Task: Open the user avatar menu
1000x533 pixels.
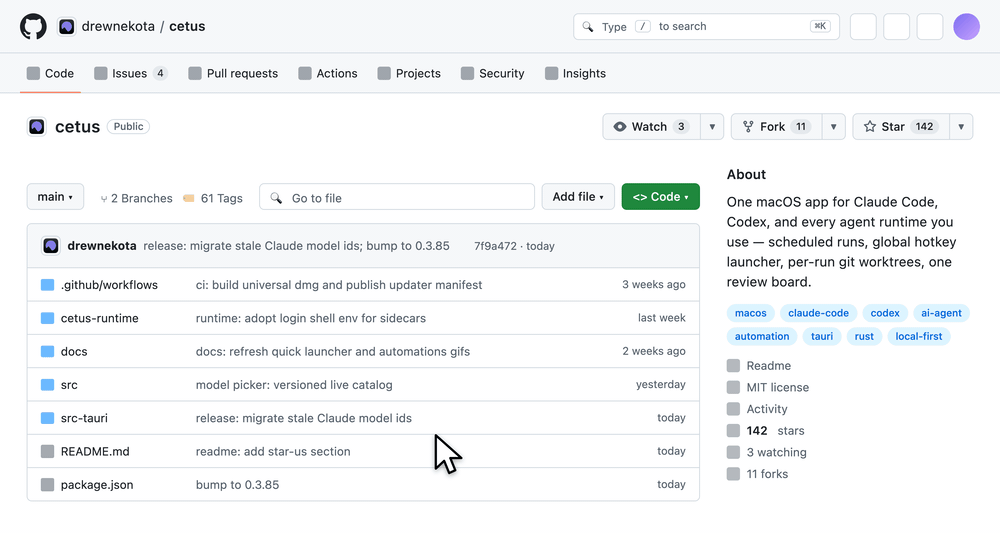Action: pos(966,27)
